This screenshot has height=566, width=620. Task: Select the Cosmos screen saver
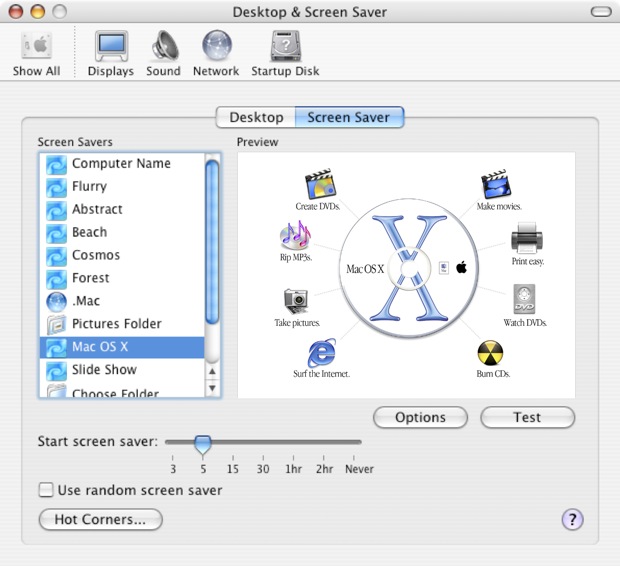point(122,256)
